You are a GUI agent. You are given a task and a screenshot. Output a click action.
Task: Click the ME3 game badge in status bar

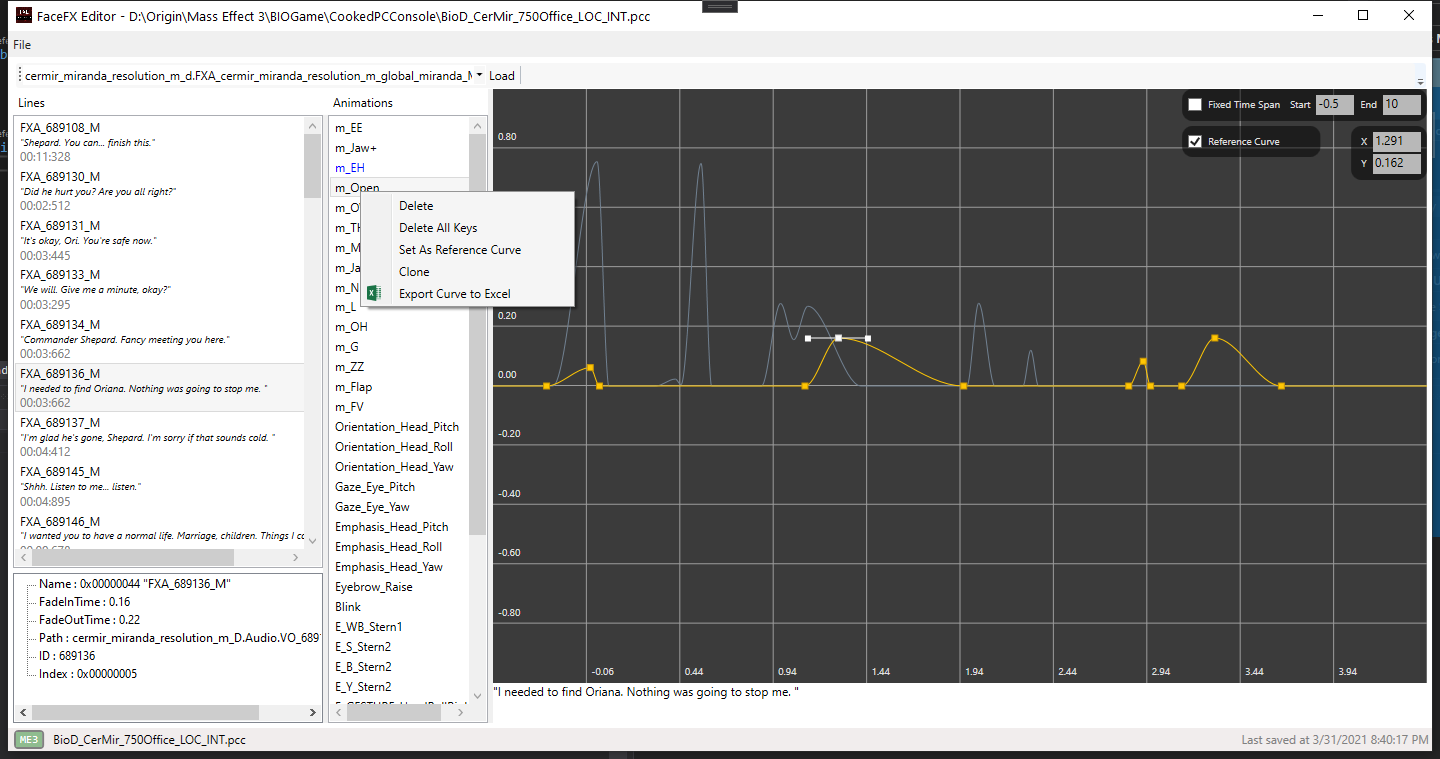click(29, 740)
